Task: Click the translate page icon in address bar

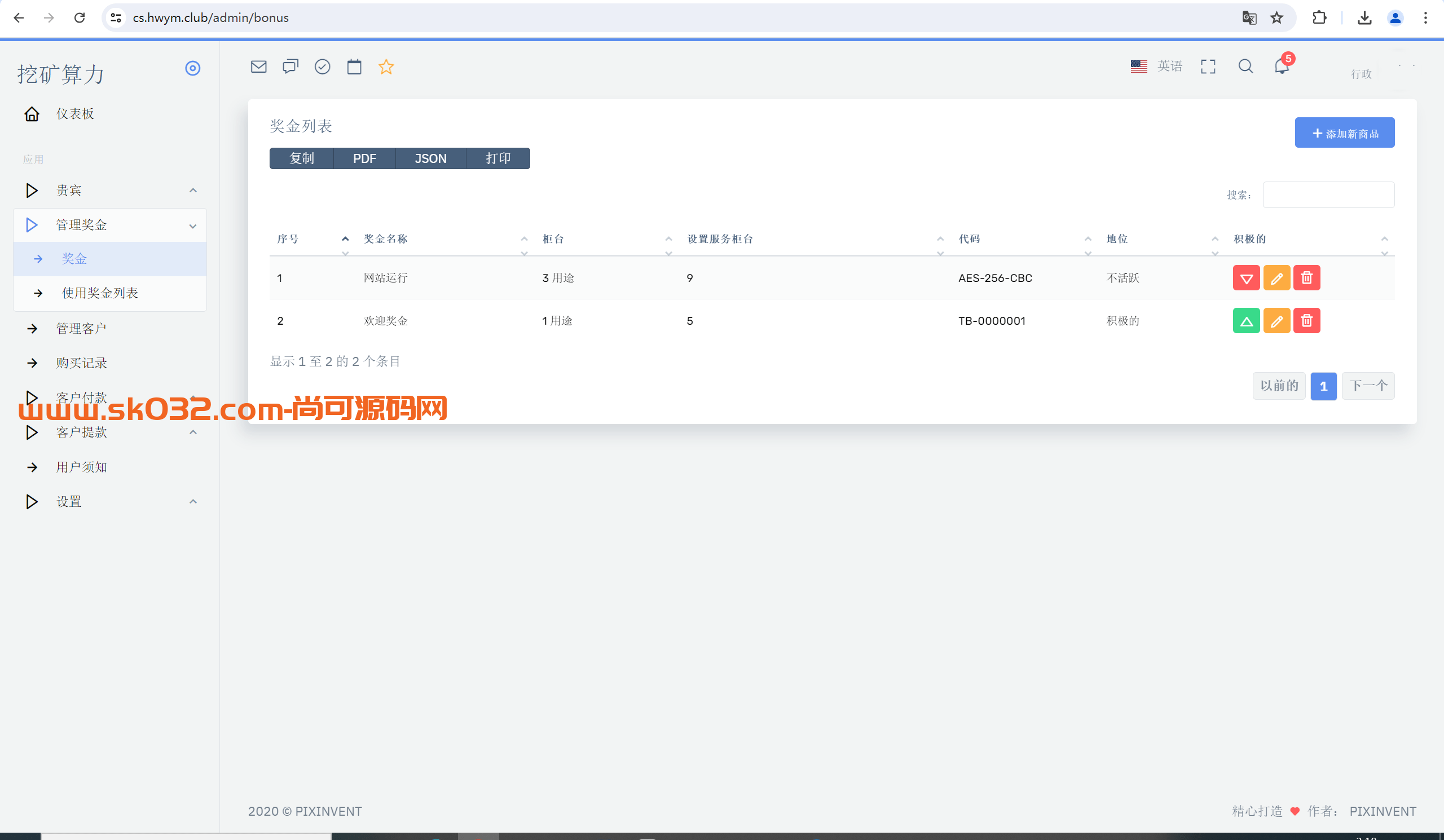Action: [1249, 17]
